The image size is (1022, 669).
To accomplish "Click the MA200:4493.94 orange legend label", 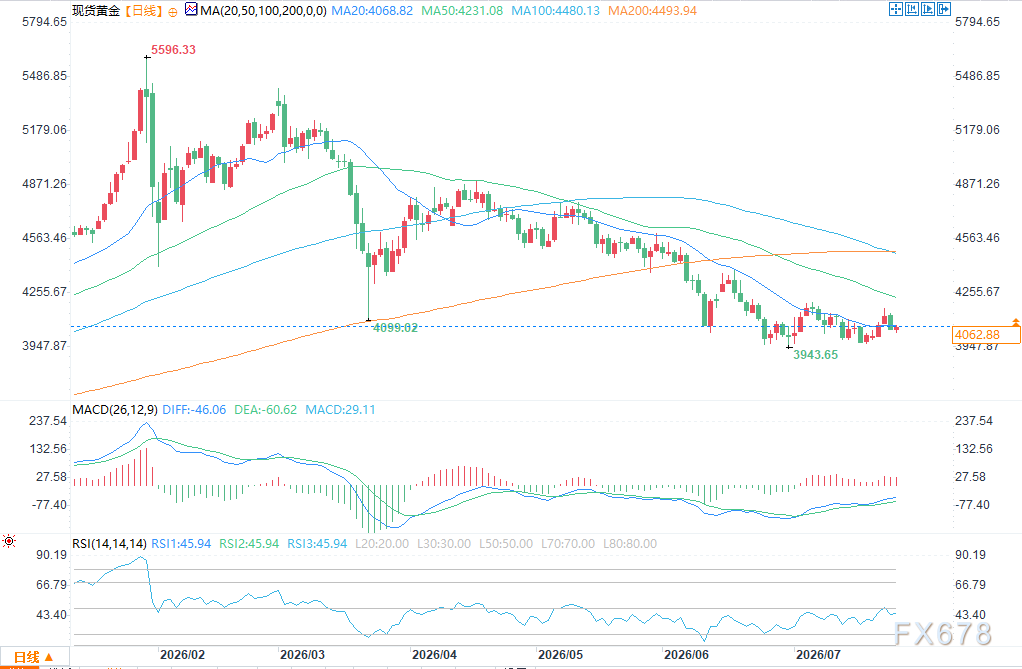I will point(652,11).
